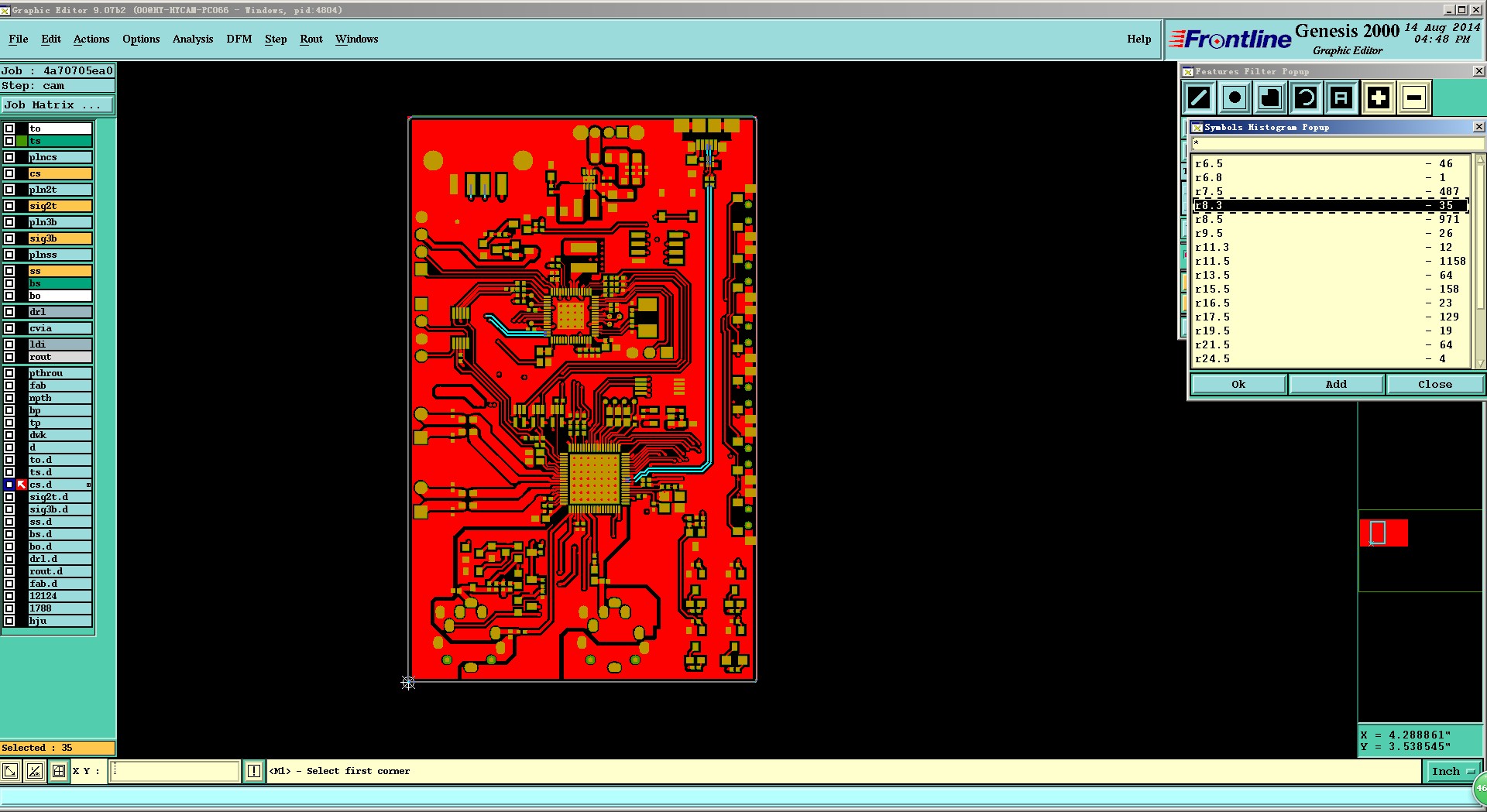Close the Features Filter Popup

pyautogui.click(x=1478, y=71)
